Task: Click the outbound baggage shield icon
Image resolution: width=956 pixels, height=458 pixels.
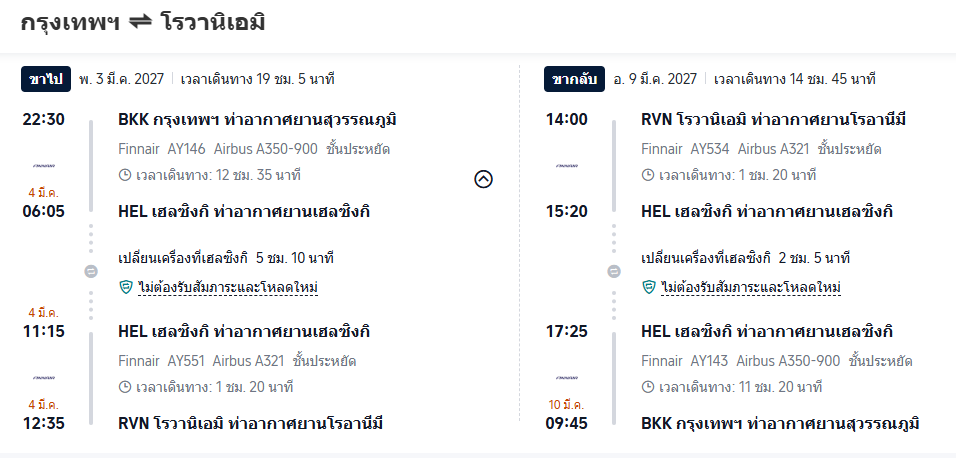Action: tap(126, 287)
